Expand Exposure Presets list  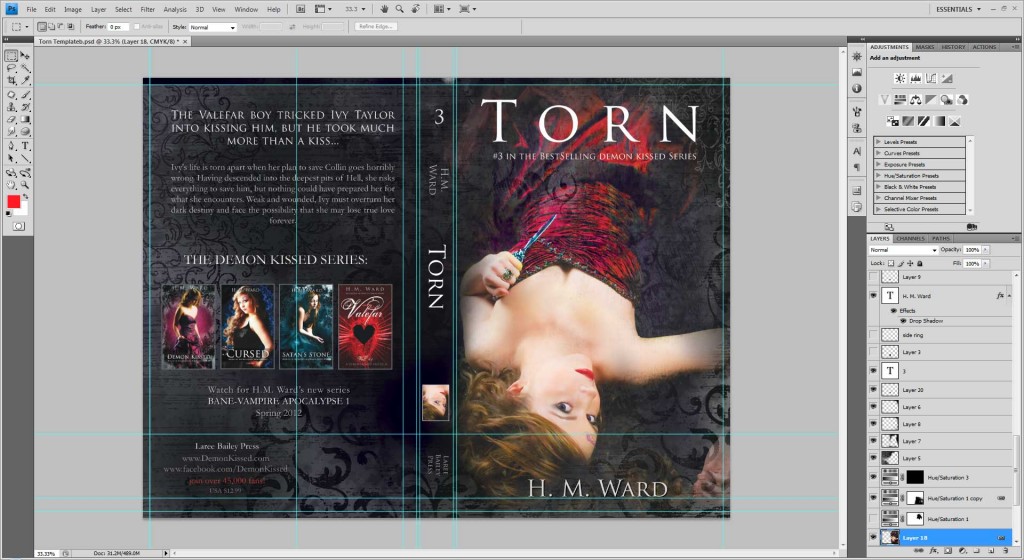click(878, 164)
